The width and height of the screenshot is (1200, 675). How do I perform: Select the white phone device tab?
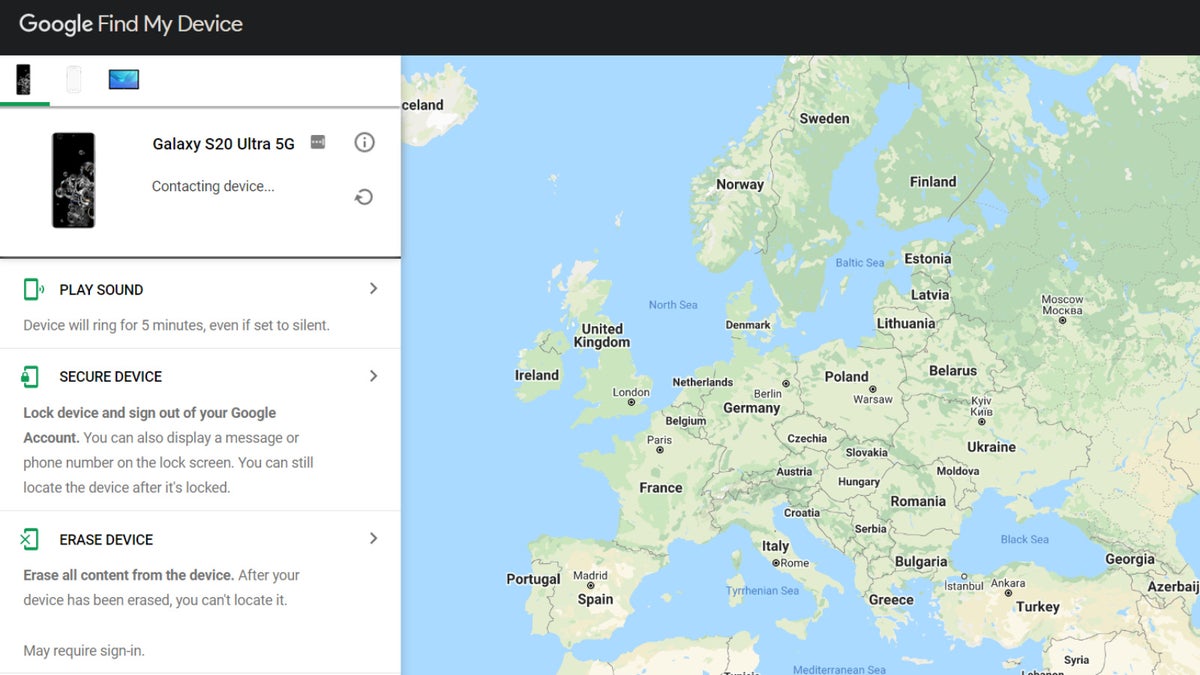73,79
